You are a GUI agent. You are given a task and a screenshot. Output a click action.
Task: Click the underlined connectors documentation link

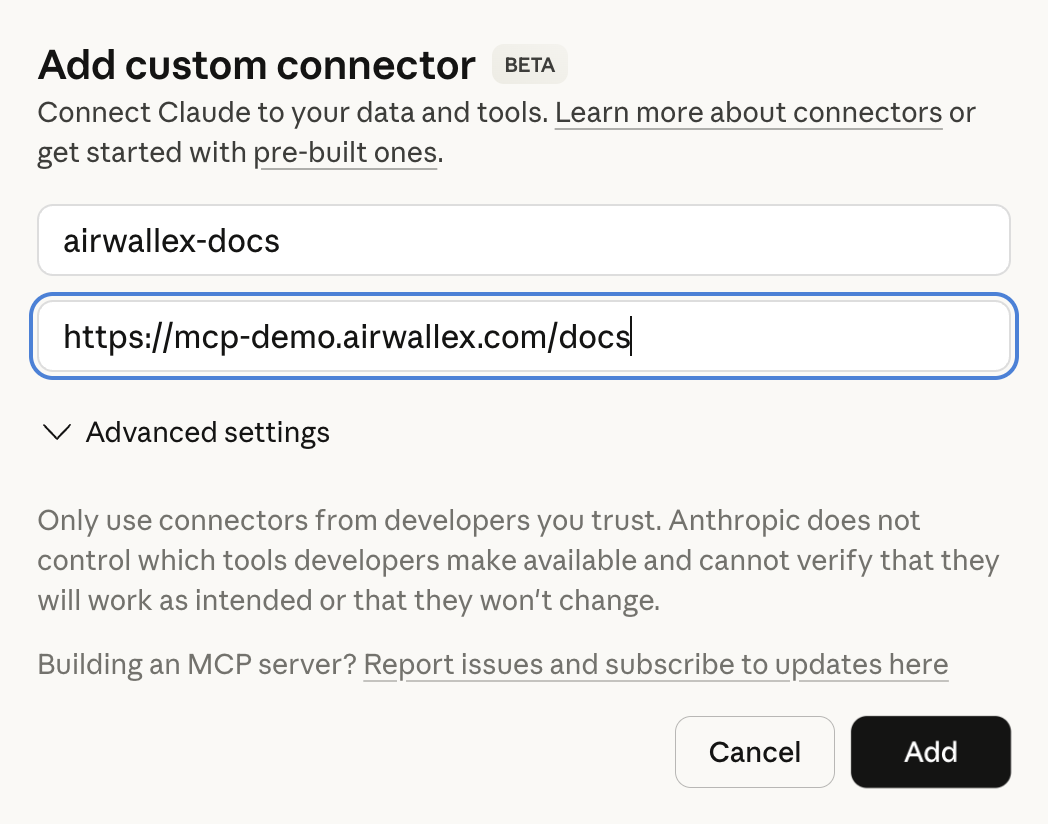coord(748,112)
